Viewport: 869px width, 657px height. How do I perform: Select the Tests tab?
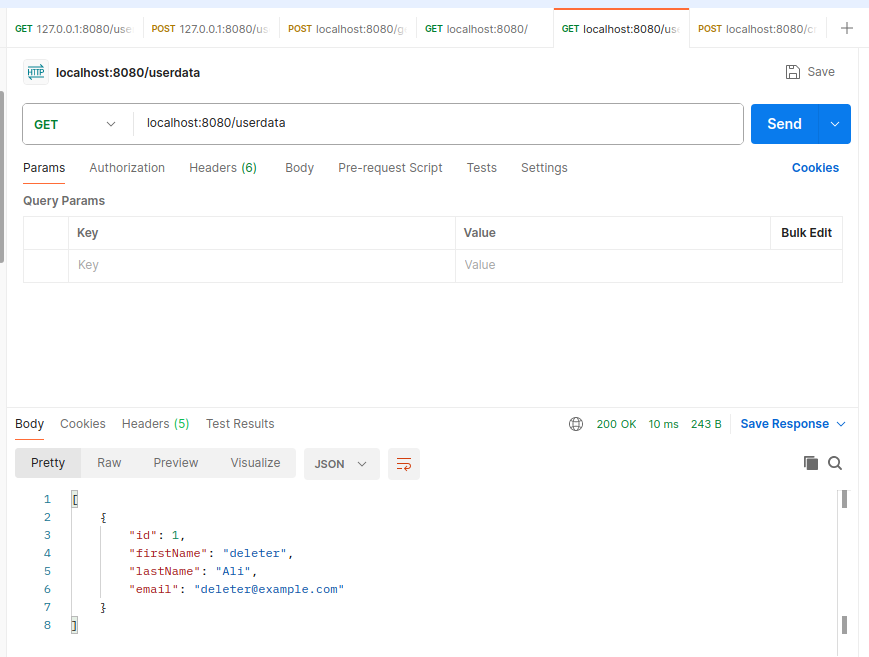click(x=481, y=168)
